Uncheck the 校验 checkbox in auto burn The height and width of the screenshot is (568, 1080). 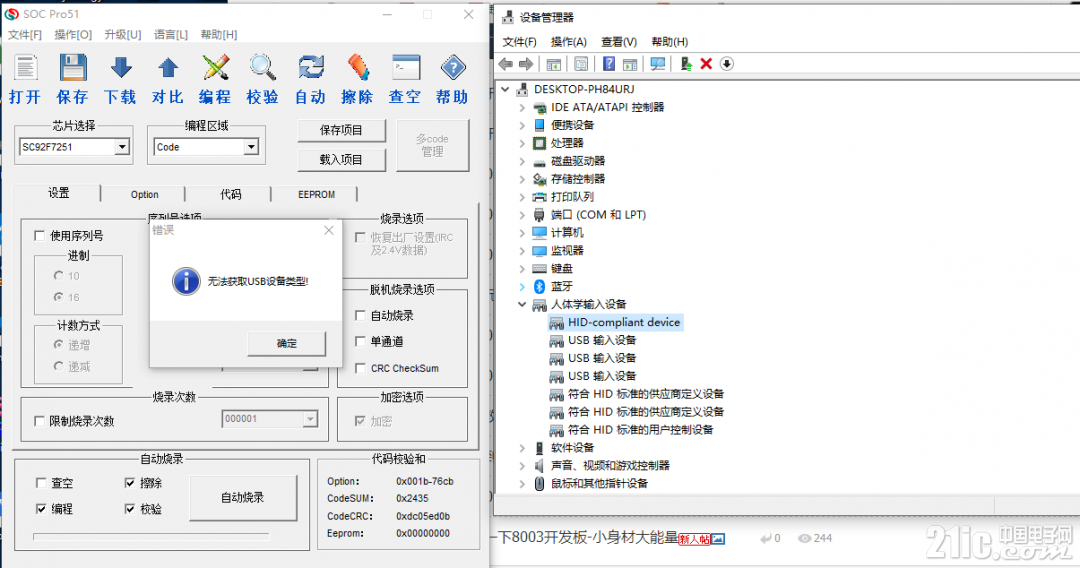(129, 509)
